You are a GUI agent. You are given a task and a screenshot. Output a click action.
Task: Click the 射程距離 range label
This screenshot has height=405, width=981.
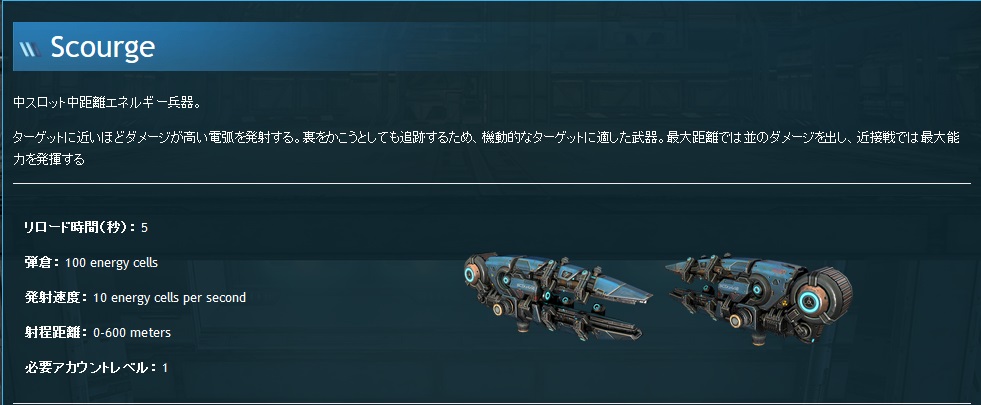click(x=56, y=332)
